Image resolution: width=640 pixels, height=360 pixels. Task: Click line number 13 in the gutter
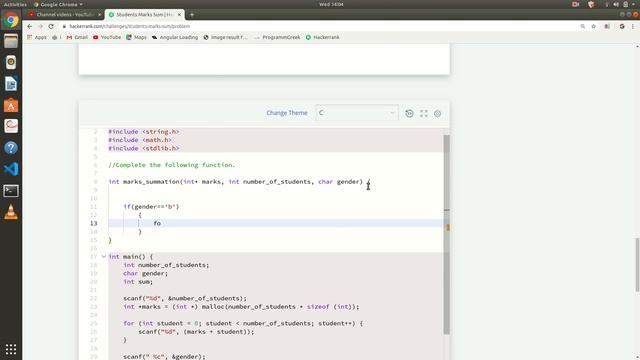click(93, 223)
